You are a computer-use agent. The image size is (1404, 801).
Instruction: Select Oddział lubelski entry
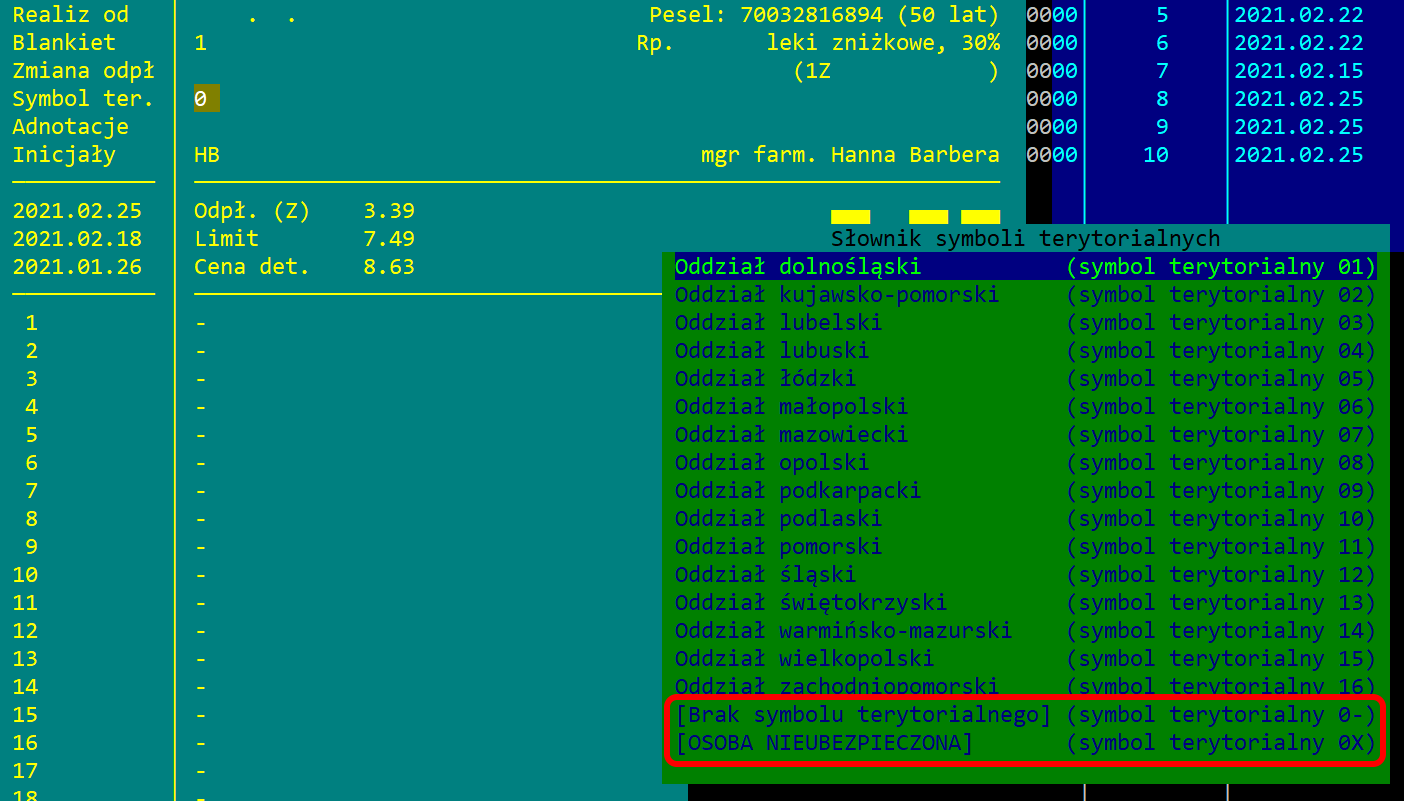point(1025,323)
